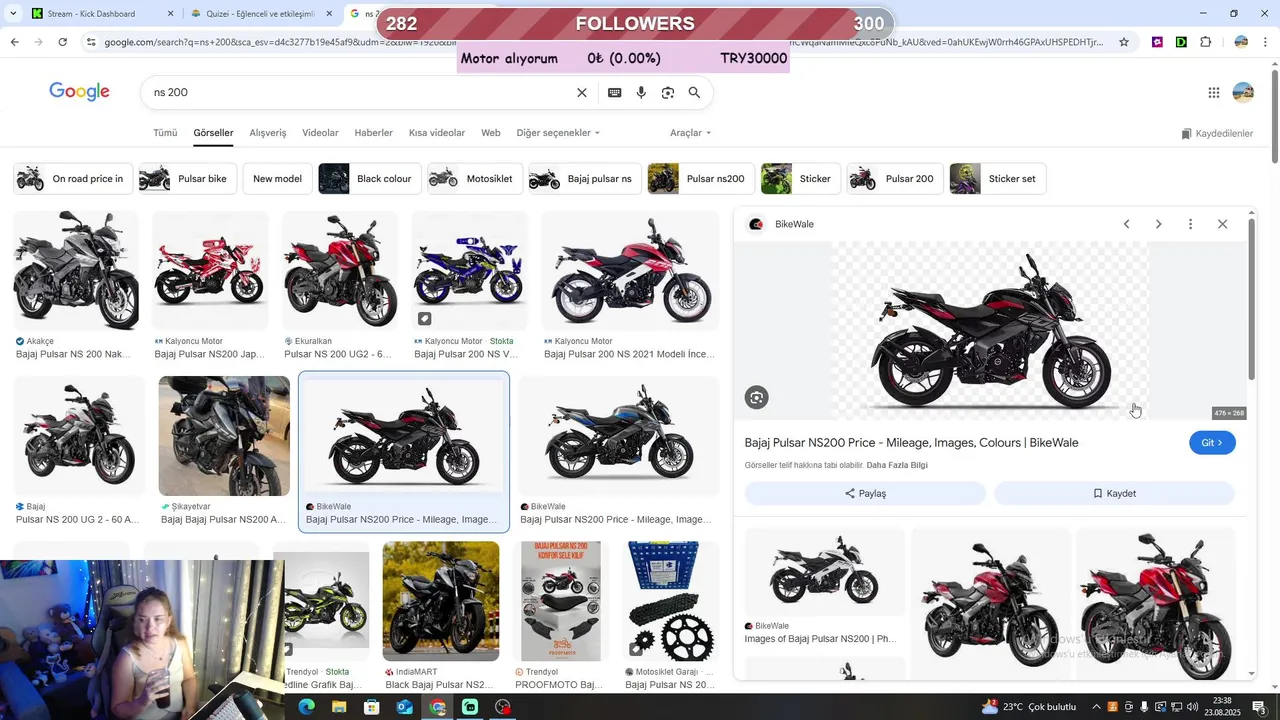The width and height of the screenshot is (1280, 720).
Task: Open the purple extension icon in the toolbar
Action: click(x=1157, y=42)
